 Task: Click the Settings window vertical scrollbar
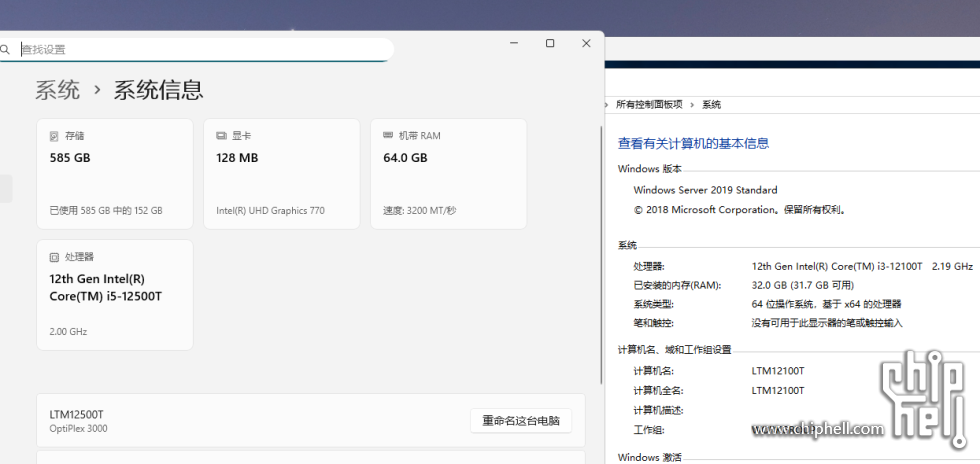pyautogui.click(x=601, y=255)
